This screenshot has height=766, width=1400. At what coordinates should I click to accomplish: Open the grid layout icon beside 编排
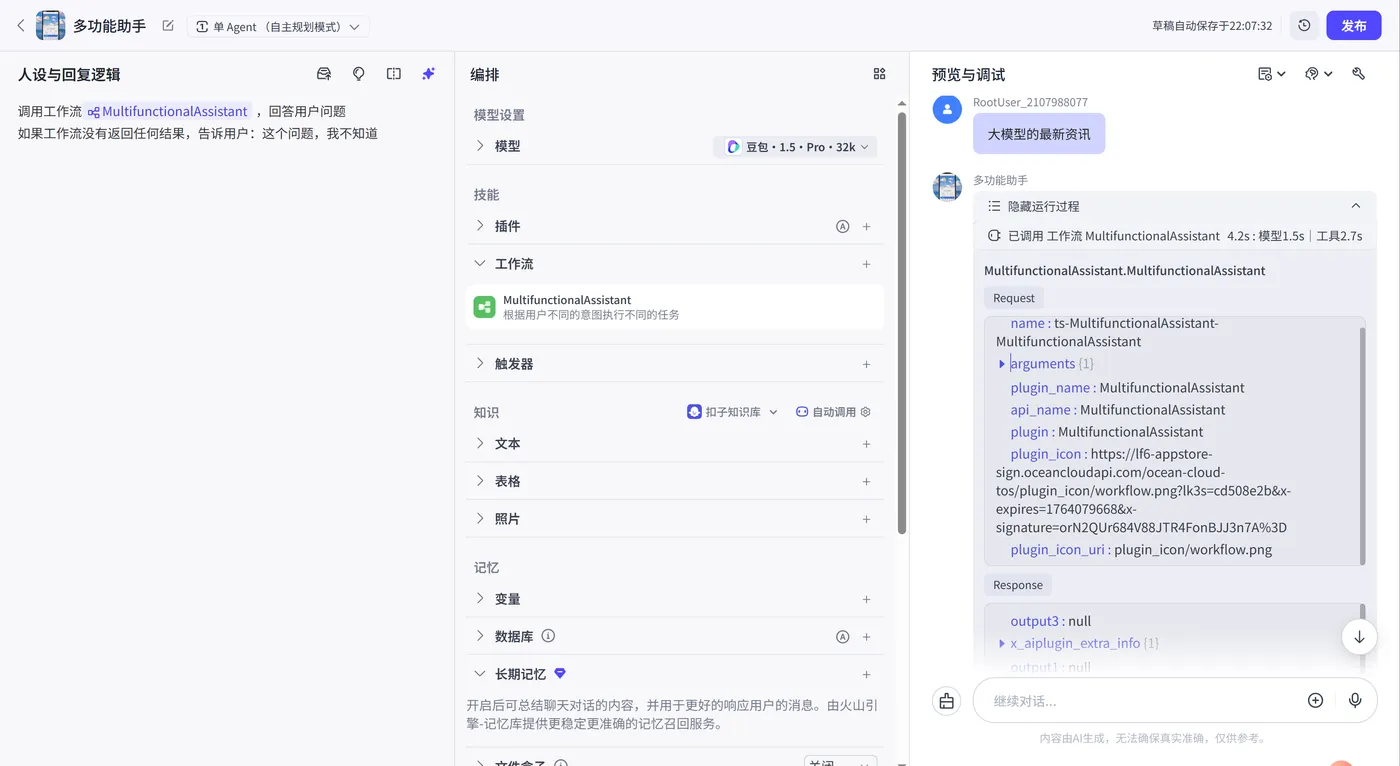[879, 73]
